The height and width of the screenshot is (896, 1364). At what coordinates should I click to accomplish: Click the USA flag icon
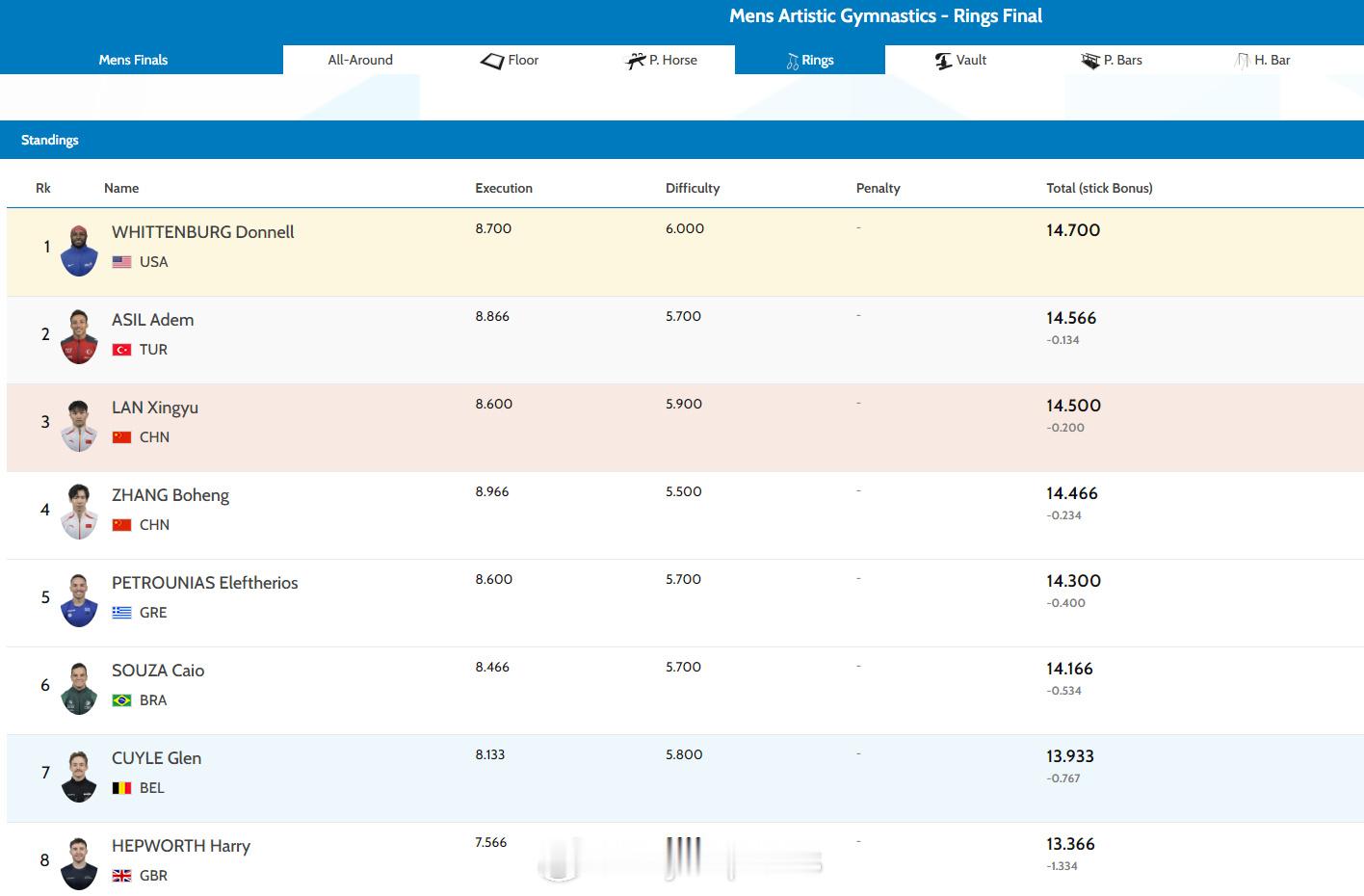pyautogui.click(x=121, y=262)
